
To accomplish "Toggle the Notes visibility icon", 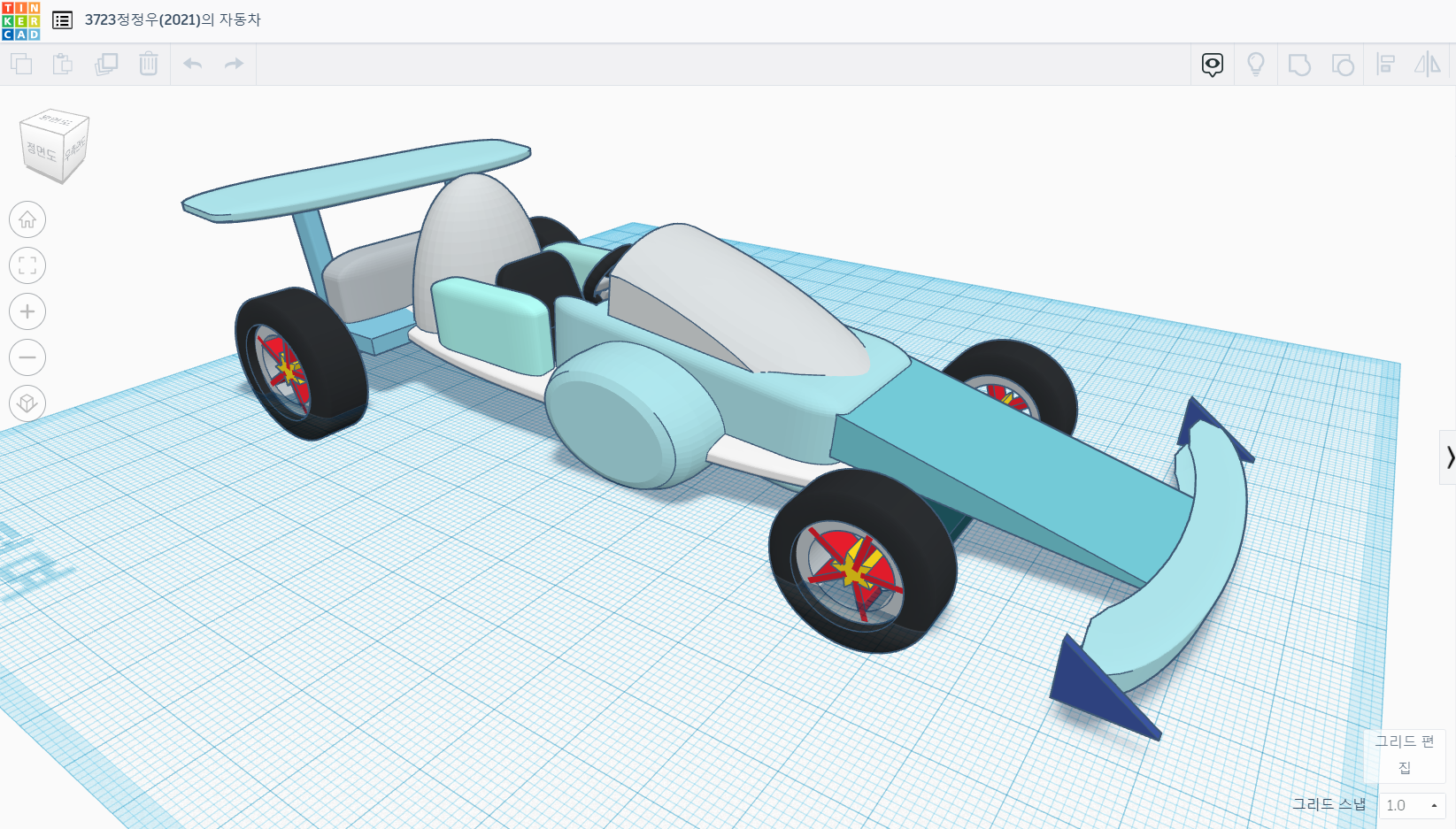I will pyautogui.click(x=1213, y=65).
